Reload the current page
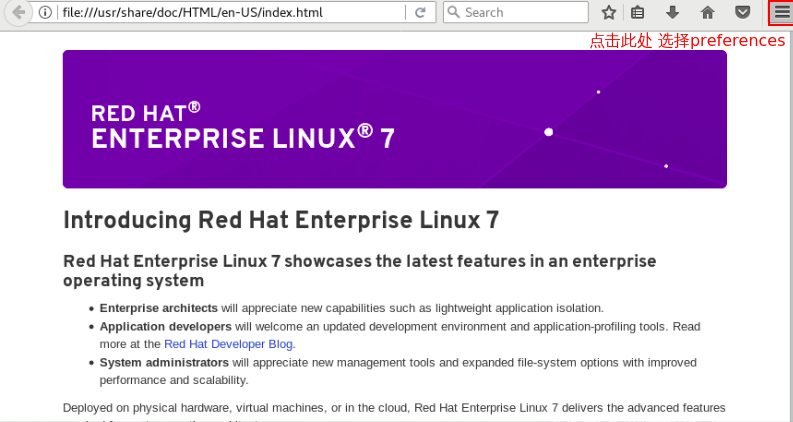This screenshot has width=793, height=422. tap(420, 13)
